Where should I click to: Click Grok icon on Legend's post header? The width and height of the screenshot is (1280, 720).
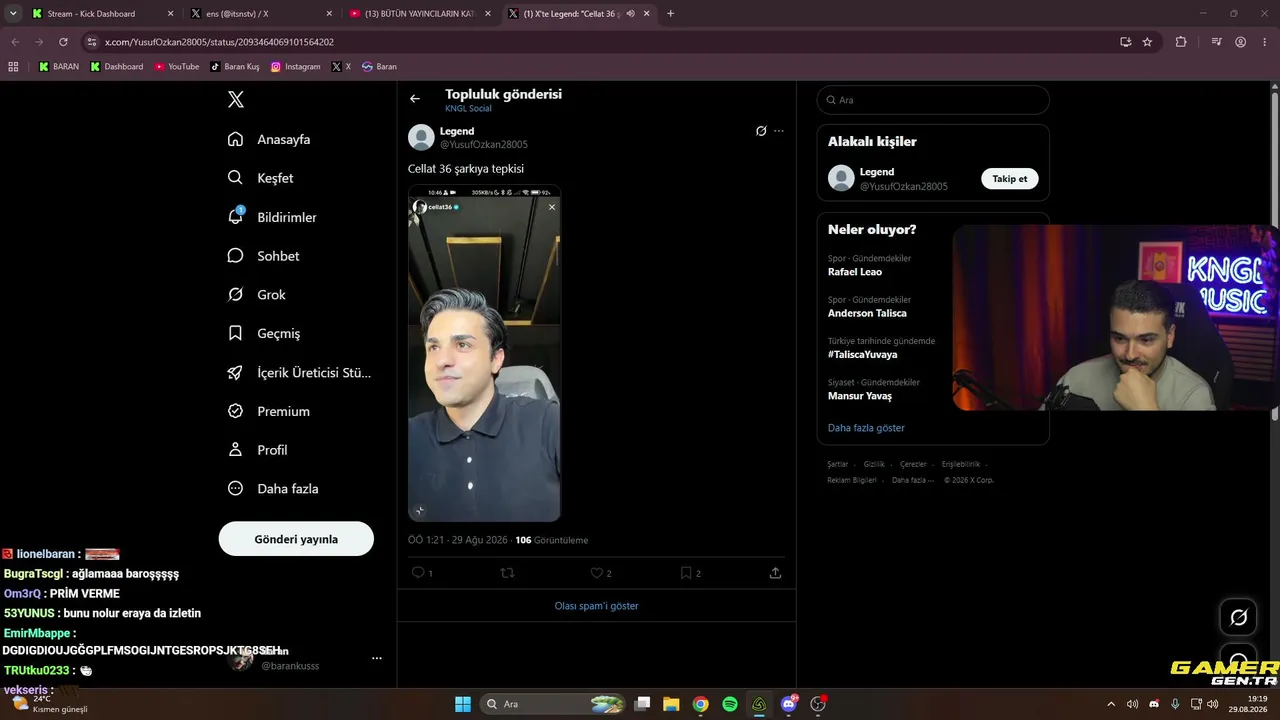[761, 131]
